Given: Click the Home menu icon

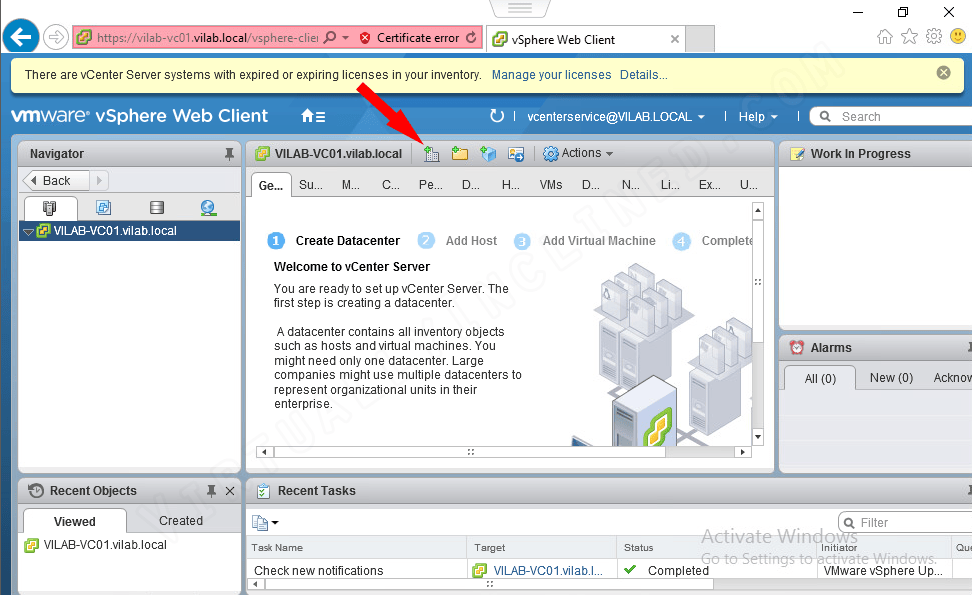Looking at the screenshot, I should (313, 116).
